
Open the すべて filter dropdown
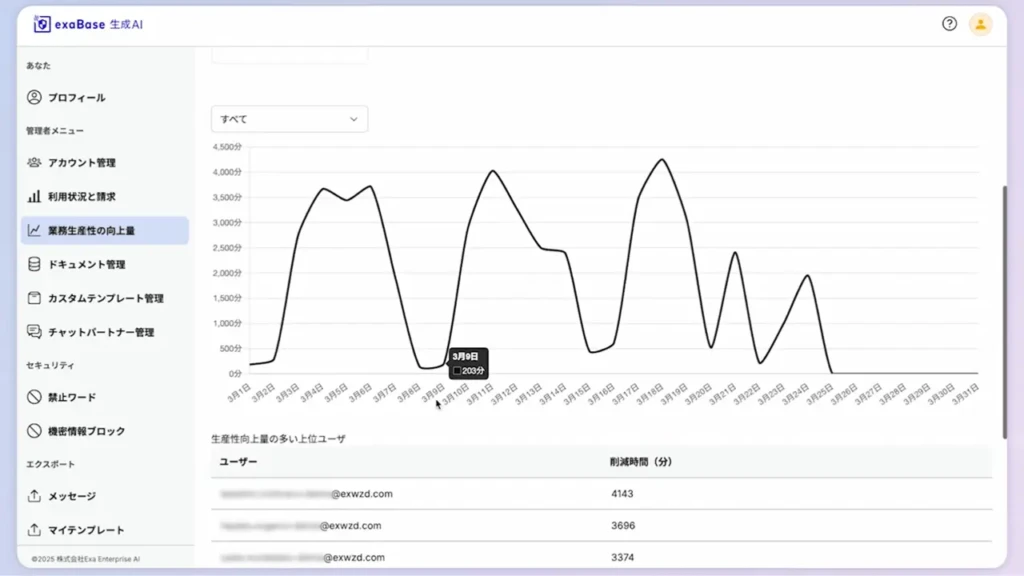288,118
